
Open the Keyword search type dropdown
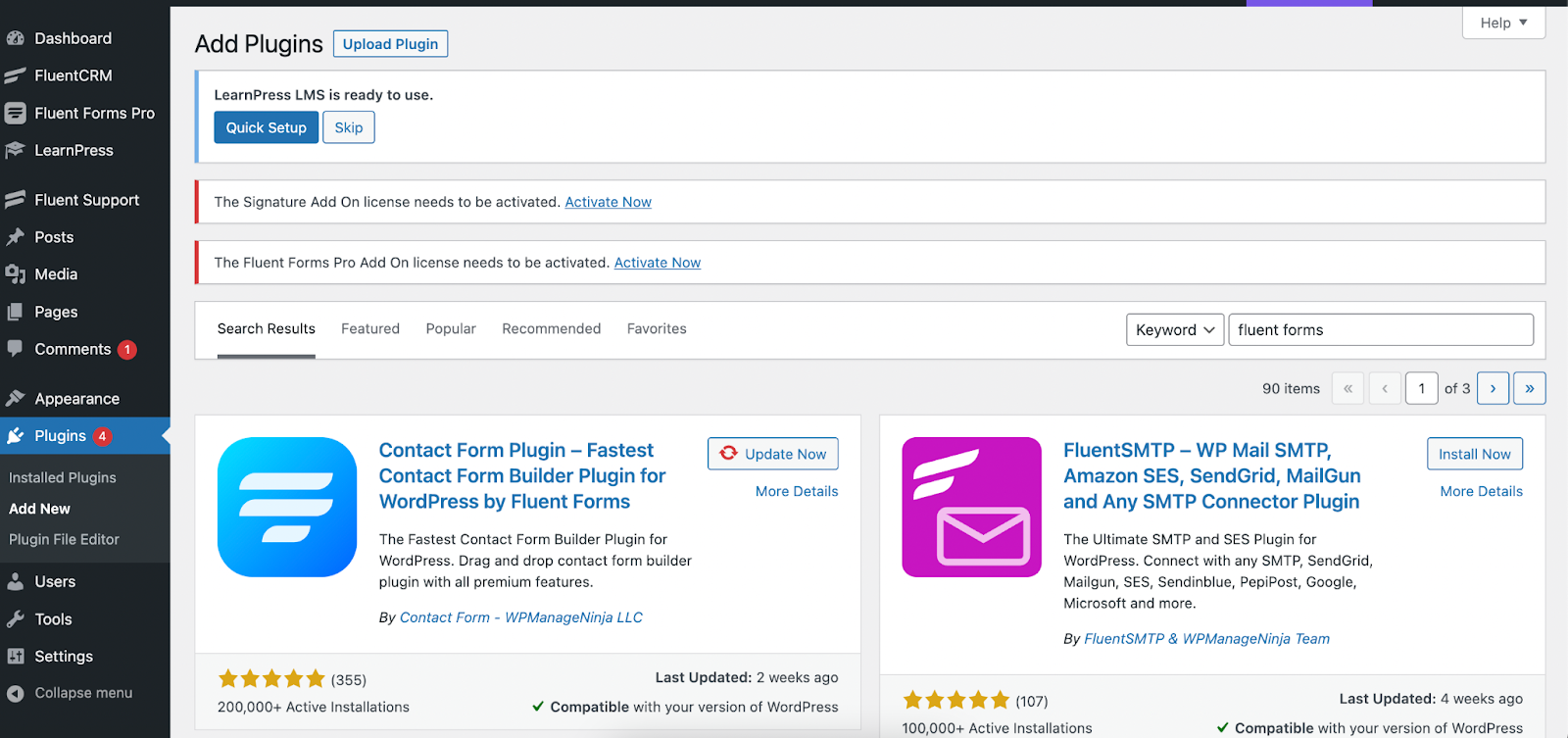(1175, 329)
